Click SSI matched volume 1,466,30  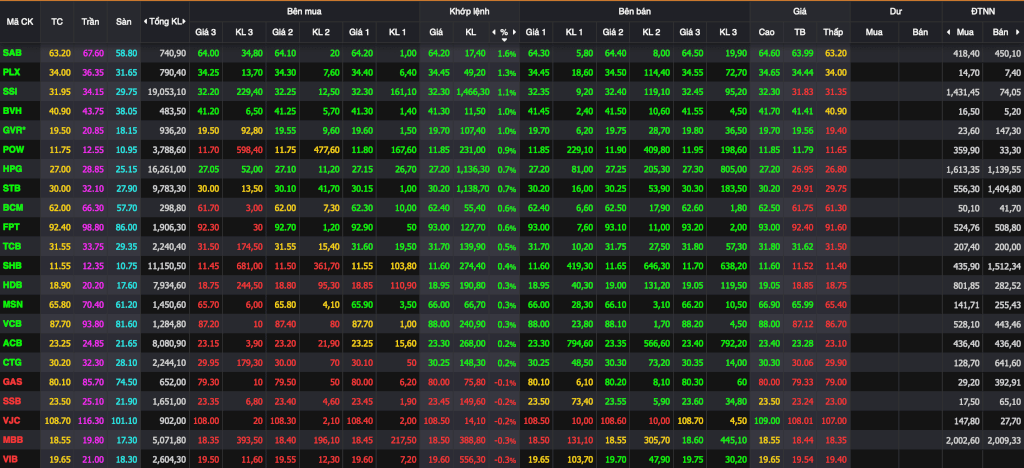click(x=472, y=91)
